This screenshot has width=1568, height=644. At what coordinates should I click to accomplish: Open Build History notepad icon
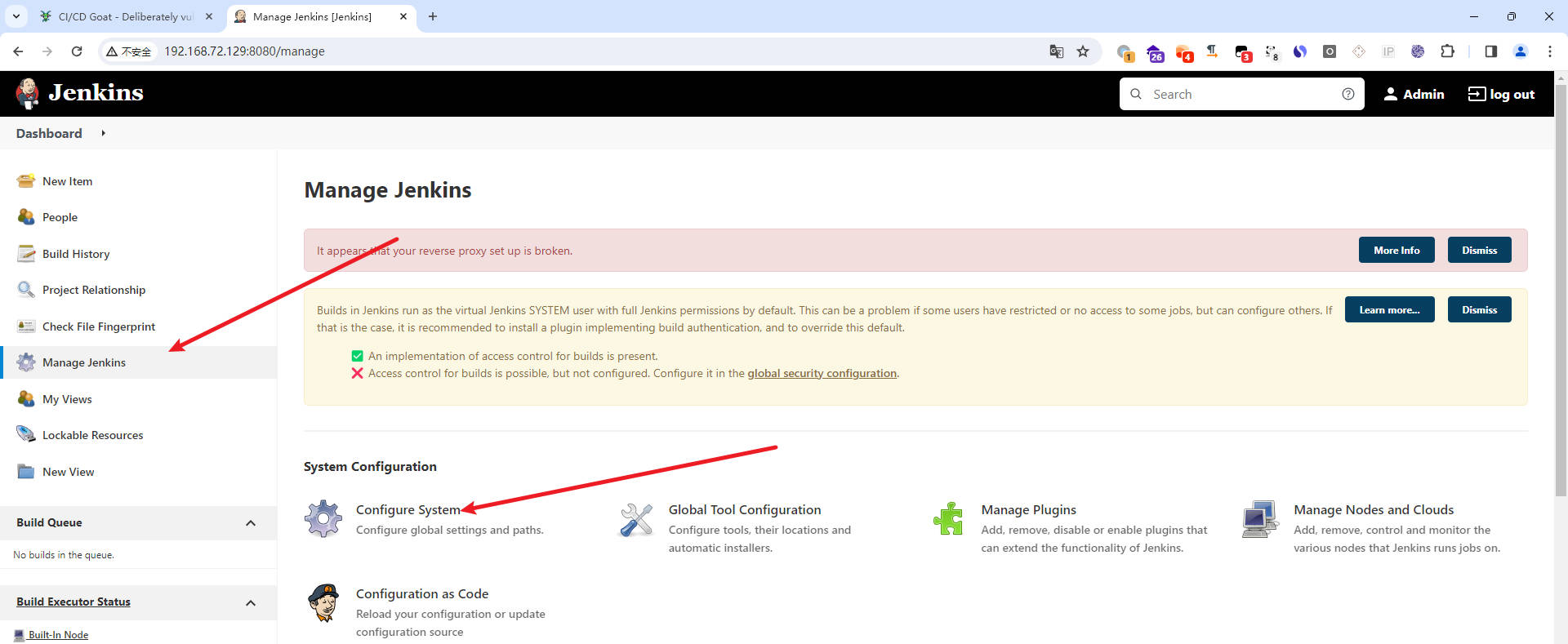click(26, 253)
